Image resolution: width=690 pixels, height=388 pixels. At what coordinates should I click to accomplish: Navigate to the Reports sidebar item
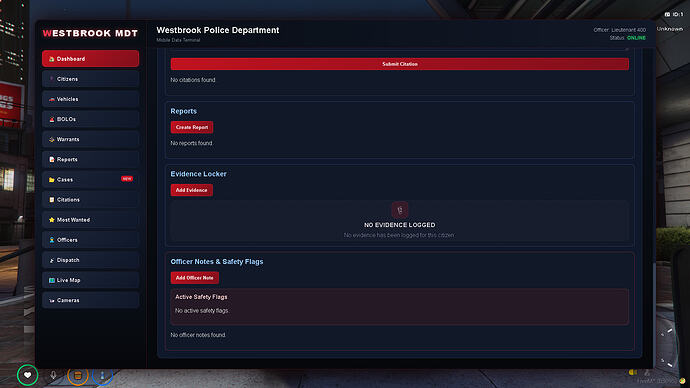90,159
